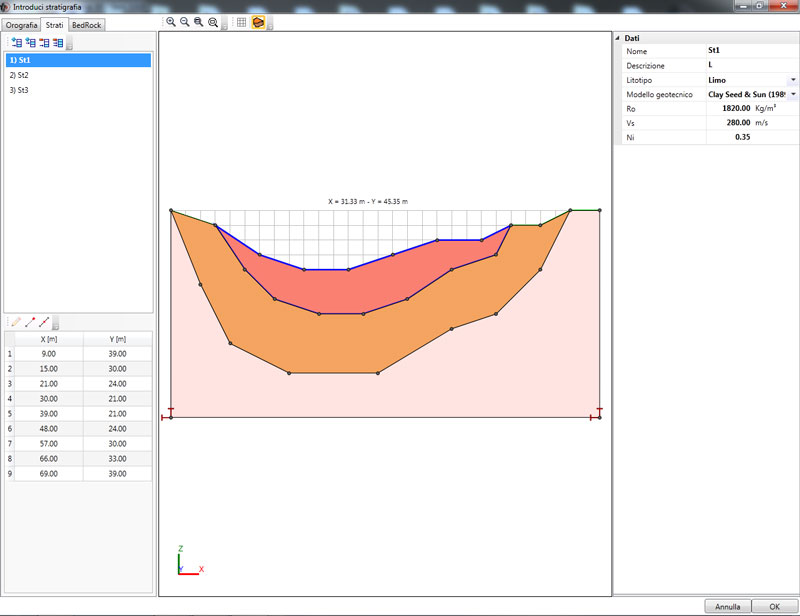The image size is (800, 616).
Task: Open the grid/fill toolbar overflow handle
Action: click(270, 23)
